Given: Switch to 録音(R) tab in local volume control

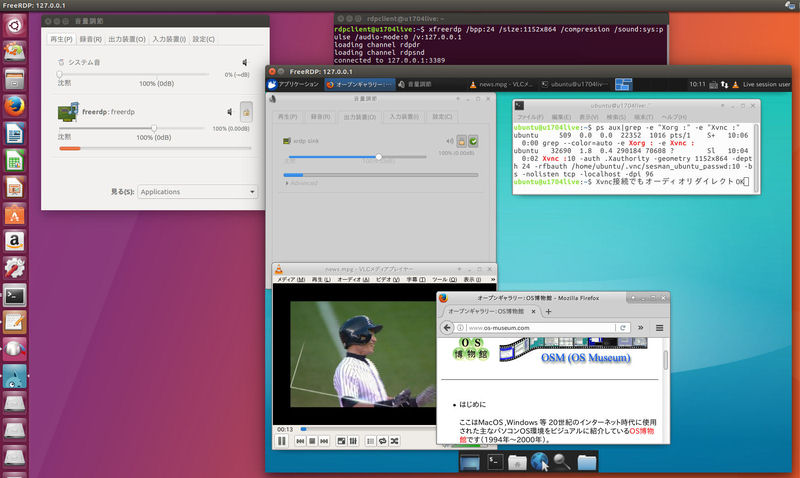Looking at the screenshot, I should [x=90, y=39].
